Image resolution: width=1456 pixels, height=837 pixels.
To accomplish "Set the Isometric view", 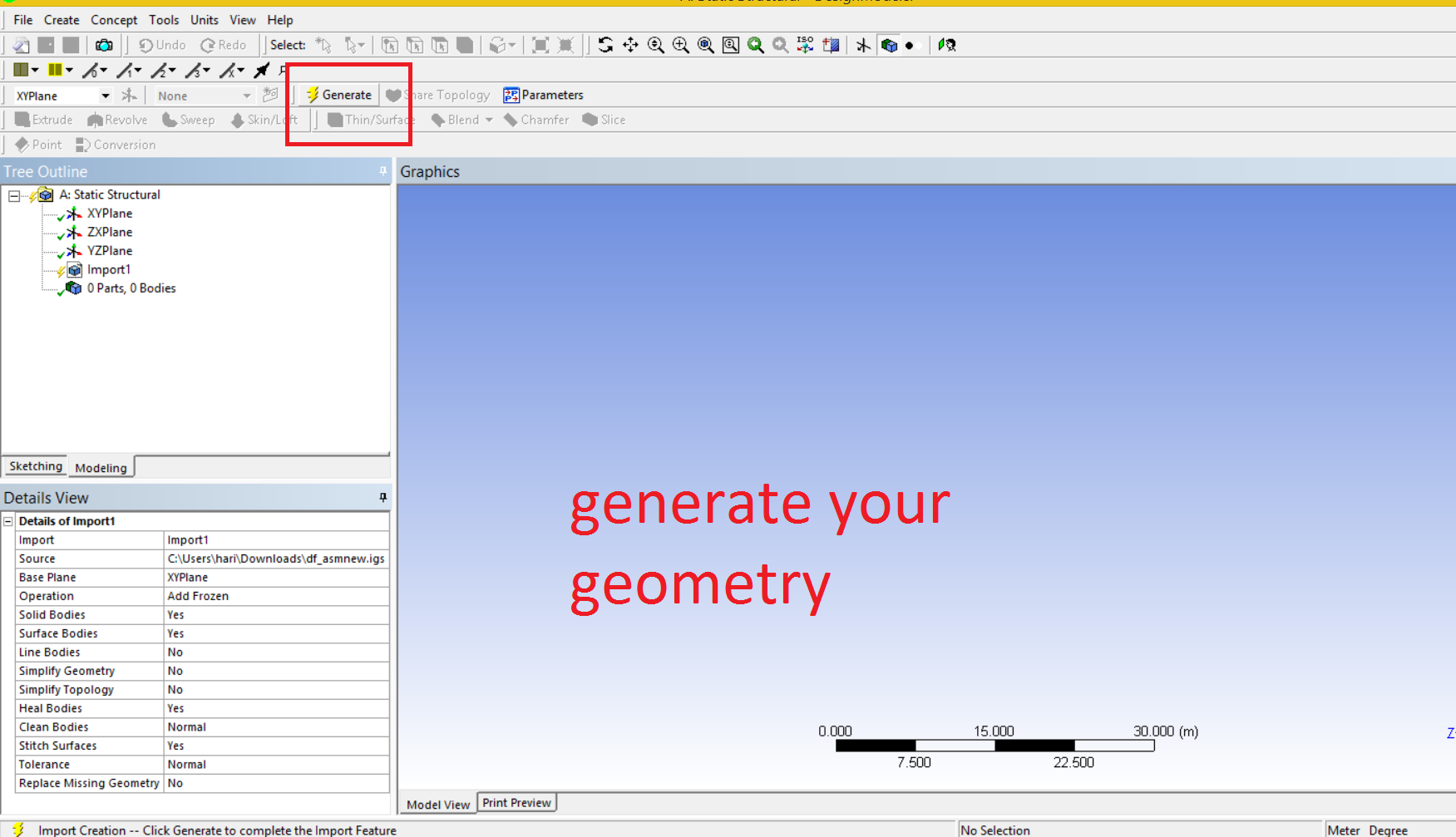I will tap(805, 45).
